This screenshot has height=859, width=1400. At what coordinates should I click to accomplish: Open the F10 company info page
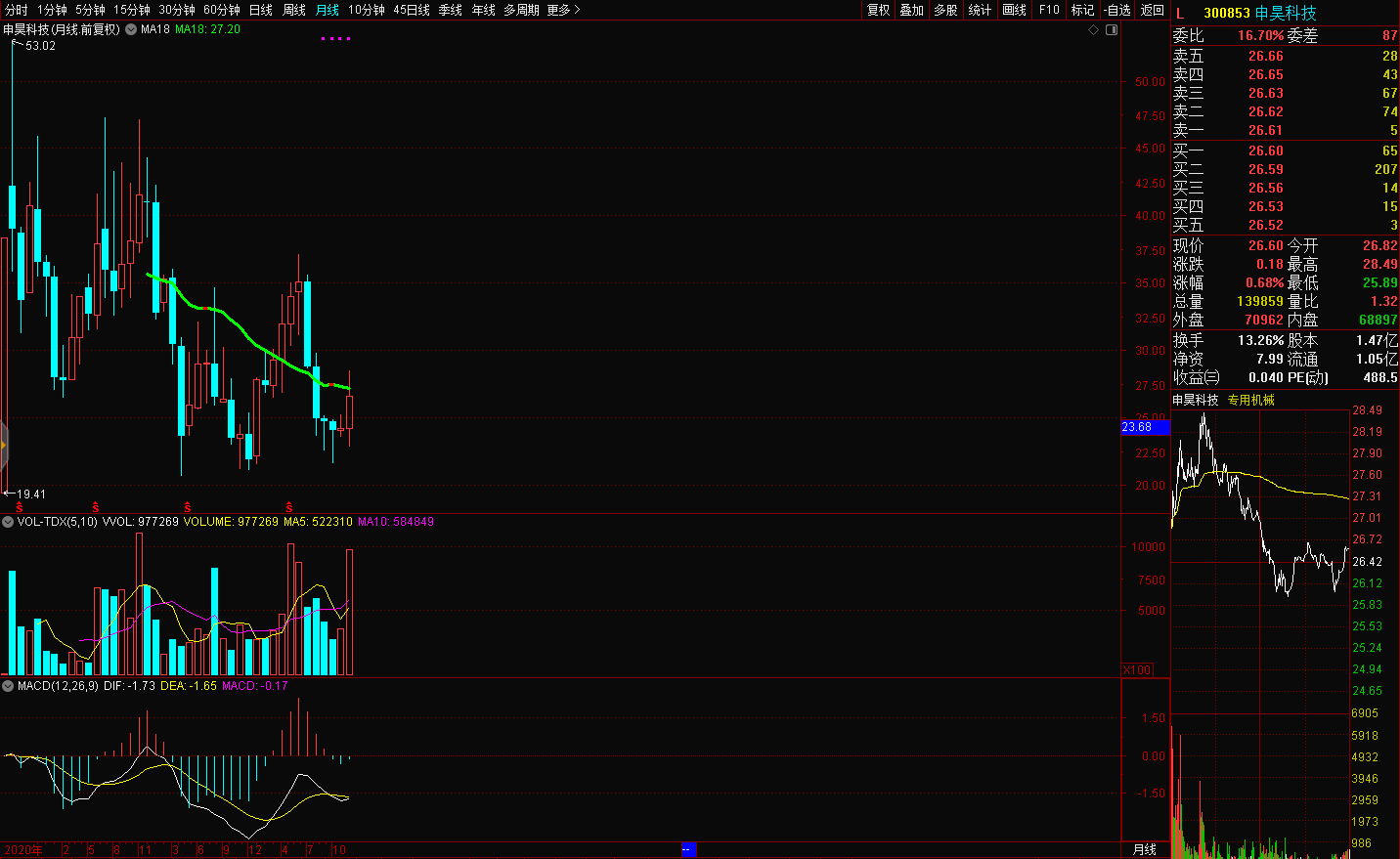pyautogui.click(x=1049, y=10)
